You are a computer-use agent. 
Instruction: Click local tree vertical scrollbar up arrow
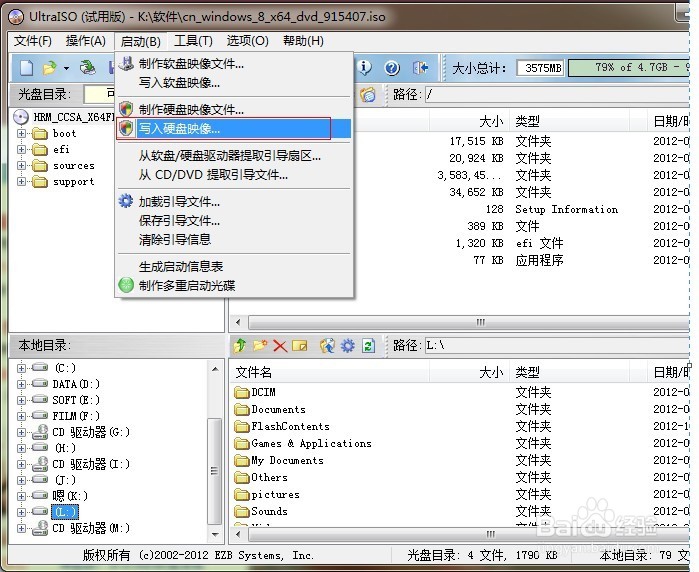click(215, 369)
